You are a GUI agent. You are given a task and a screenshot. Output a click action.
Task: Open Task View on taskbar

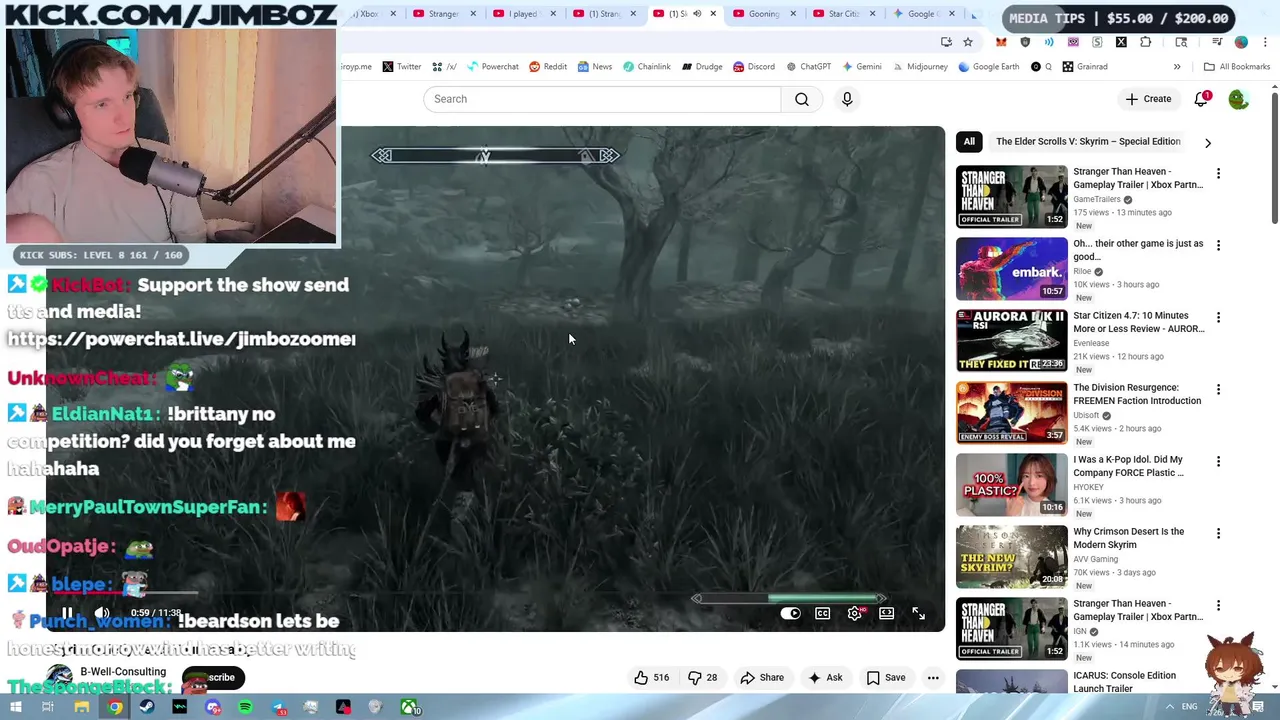click(x=47, y=707)
